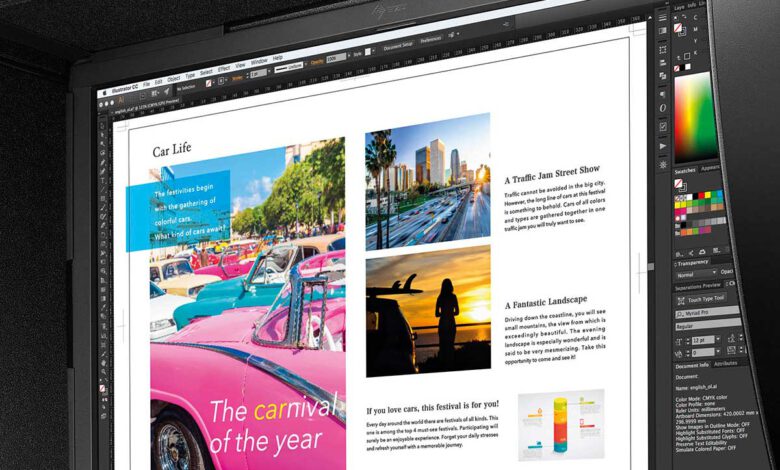This screenshot has width=780, height=470.
Task: Click the Swatch Libraries menu icon
Action: pos(678,255)
